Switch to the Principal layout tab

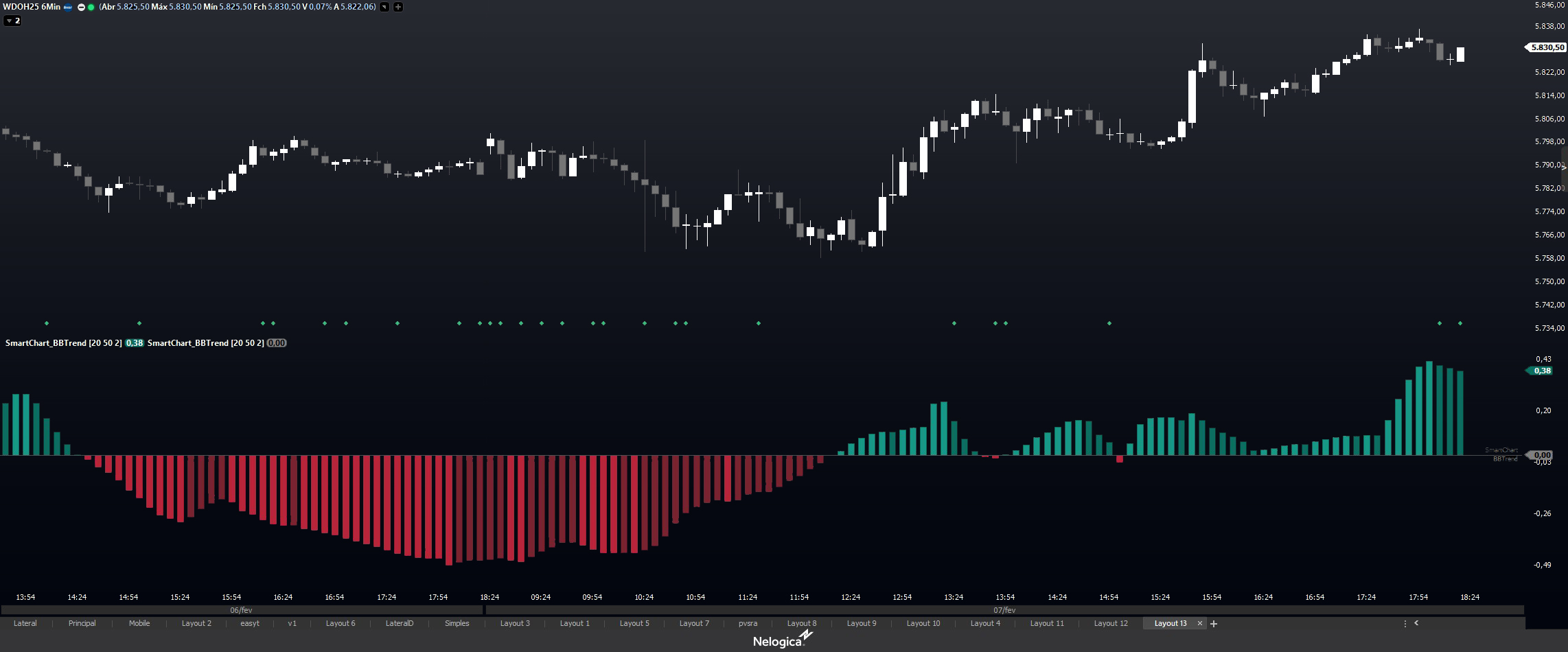click(82, 623)
